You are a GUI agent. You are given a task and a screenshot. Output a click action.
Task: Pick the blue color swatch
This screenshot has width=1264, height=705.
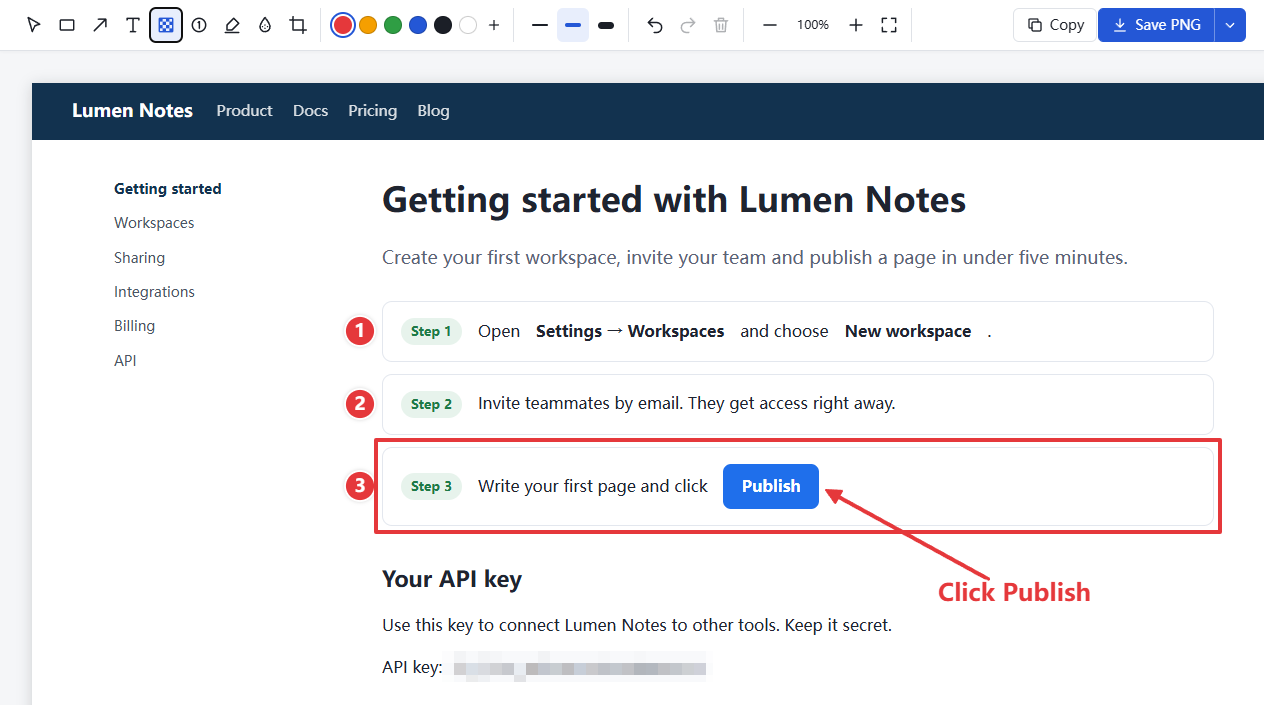pos(418,25)
